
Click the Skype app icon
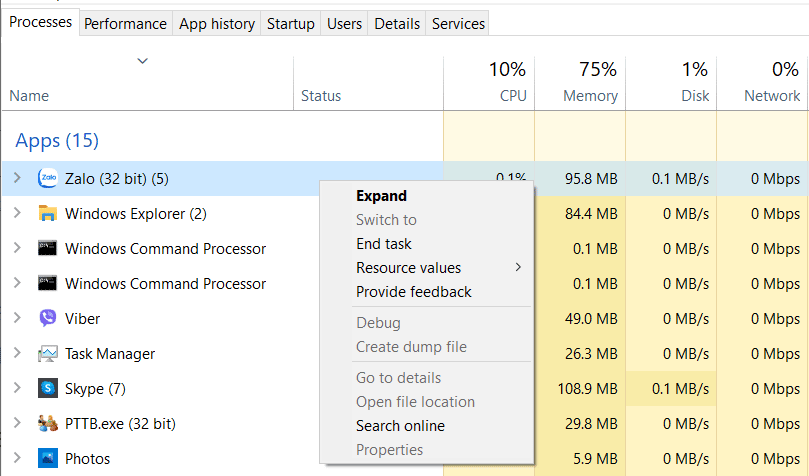click(47, 389)
